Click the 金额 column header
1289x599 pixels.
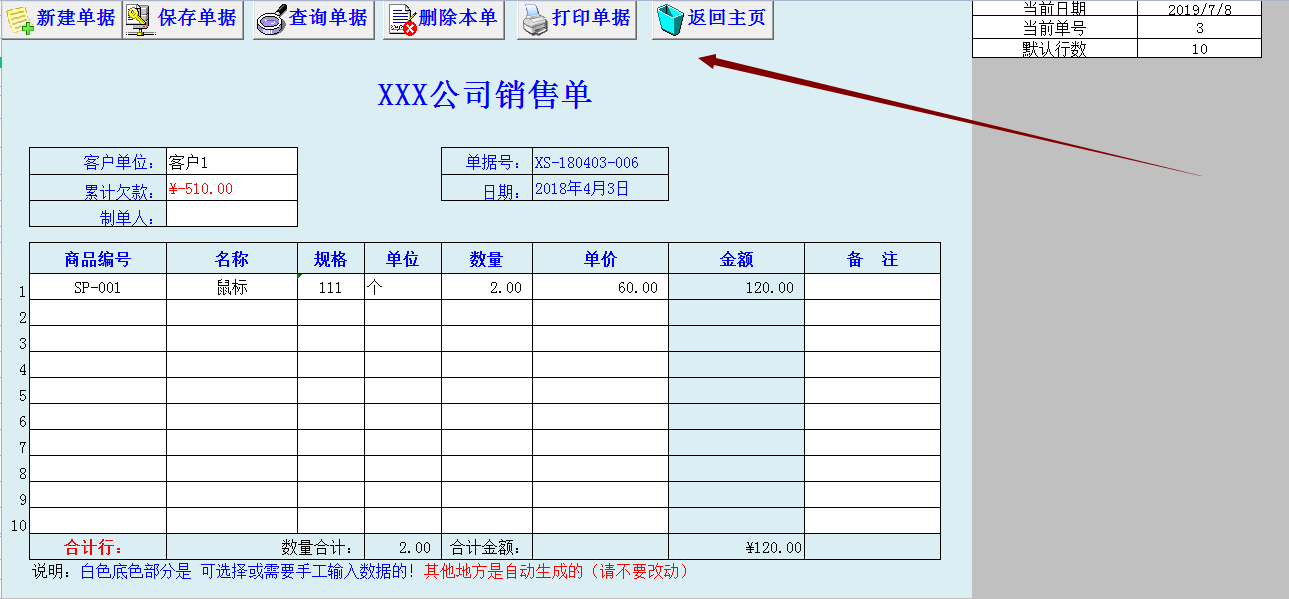click(x=737, y=259)
